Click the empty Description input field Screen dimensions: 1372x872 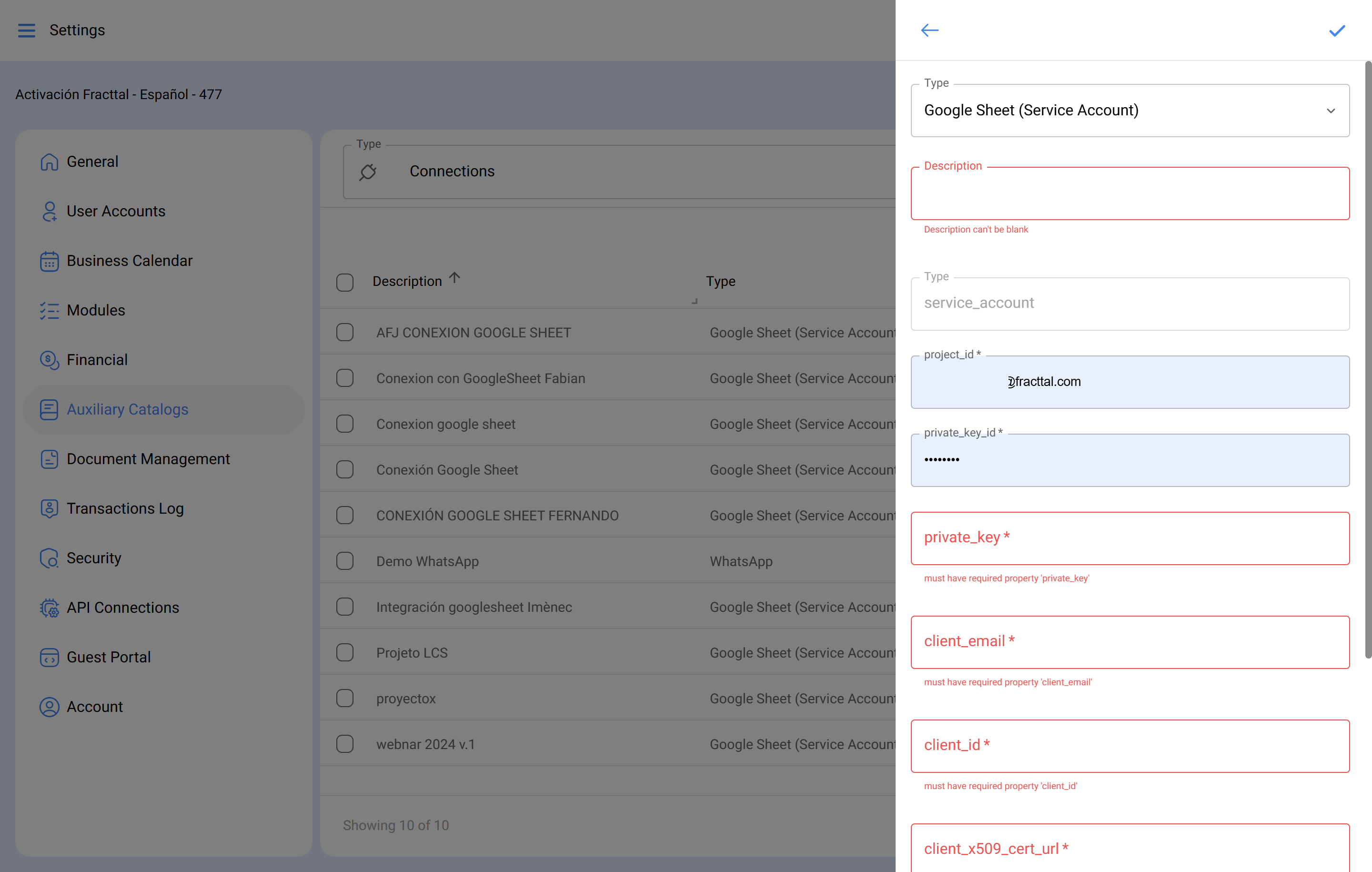[x=1130, y=194]
